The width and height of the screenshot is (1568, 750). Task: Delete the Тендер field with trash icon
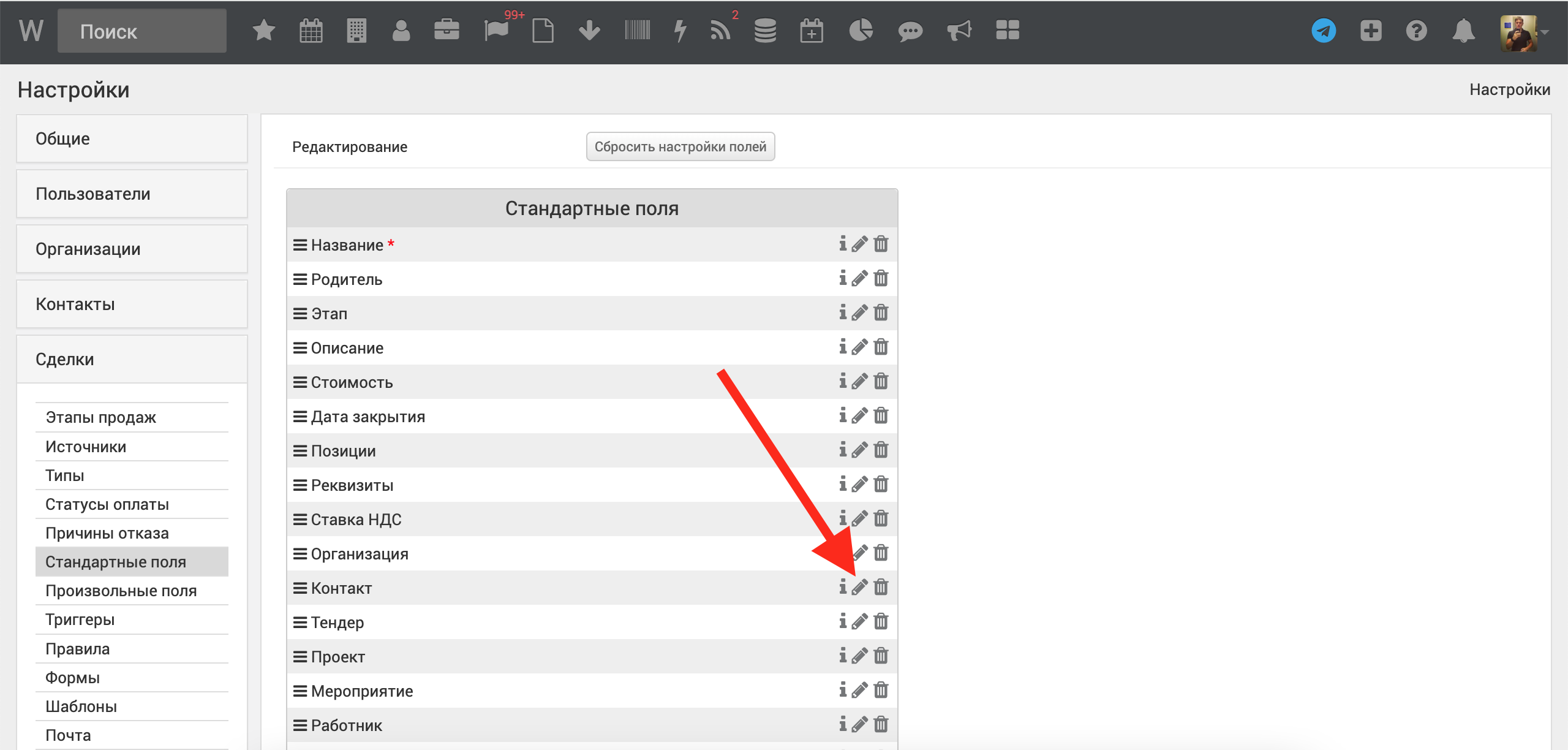(x=881, y=621)
